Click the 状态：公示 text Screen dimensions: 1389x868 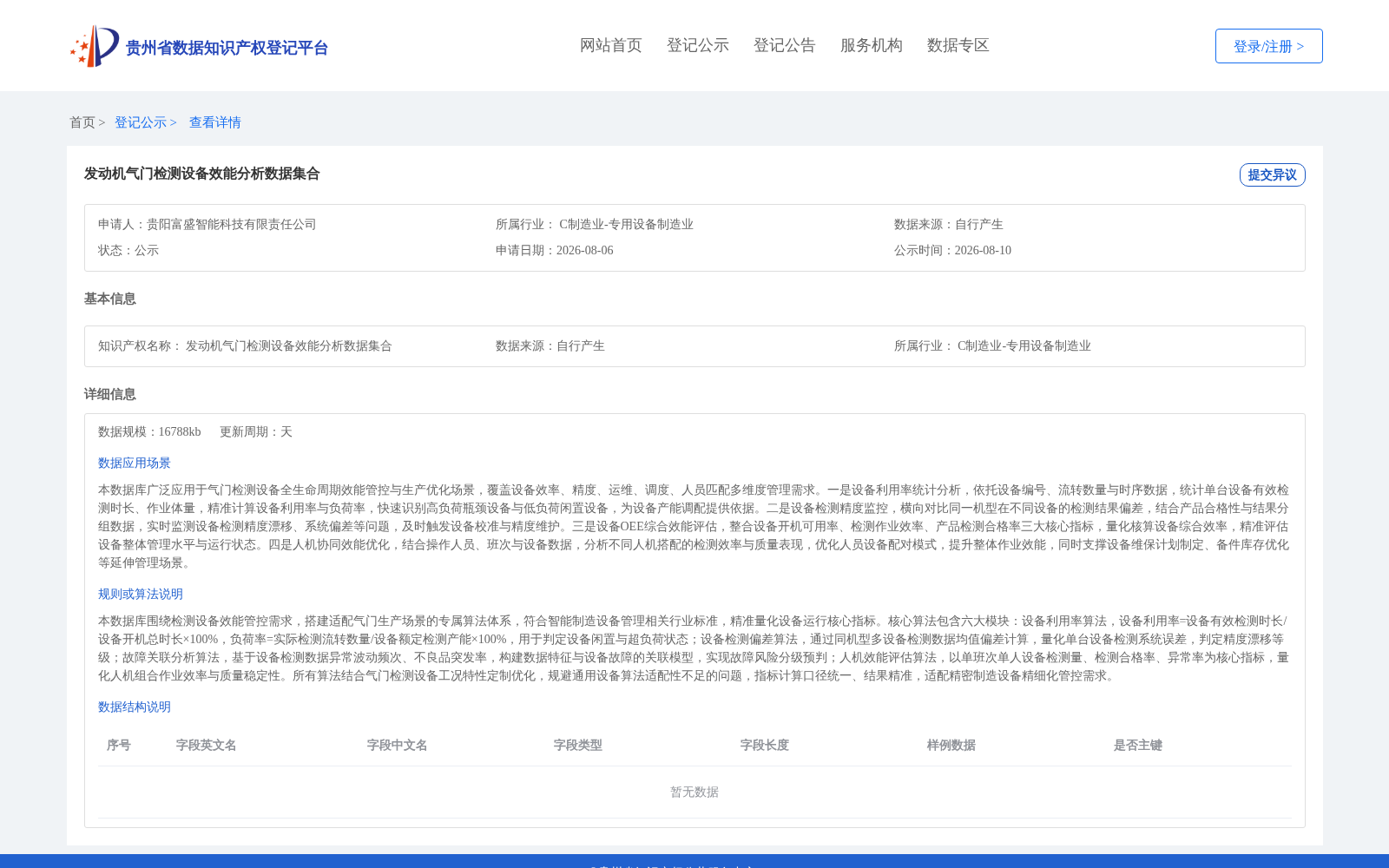[x=128, y=250]
